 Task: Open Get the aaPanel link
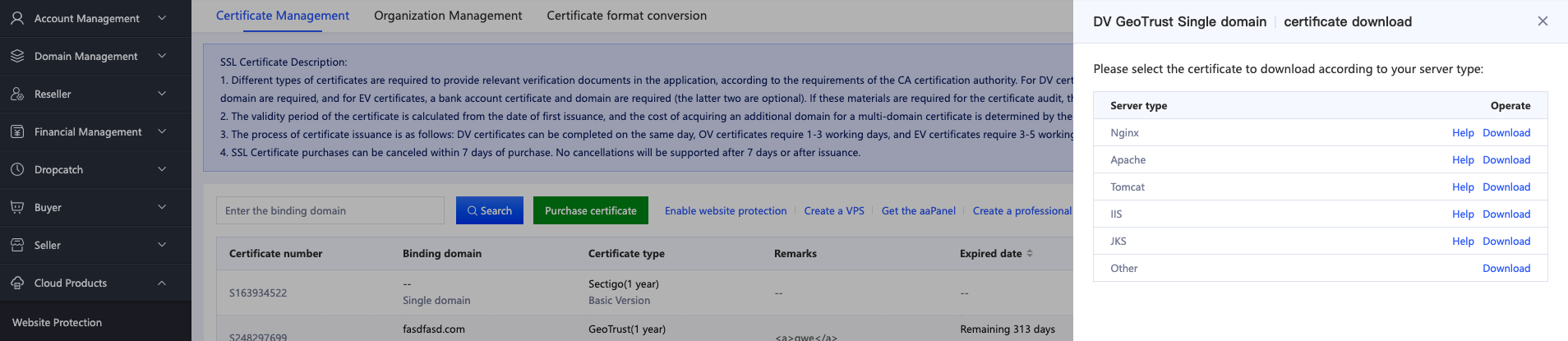click(x=919, y=211)
